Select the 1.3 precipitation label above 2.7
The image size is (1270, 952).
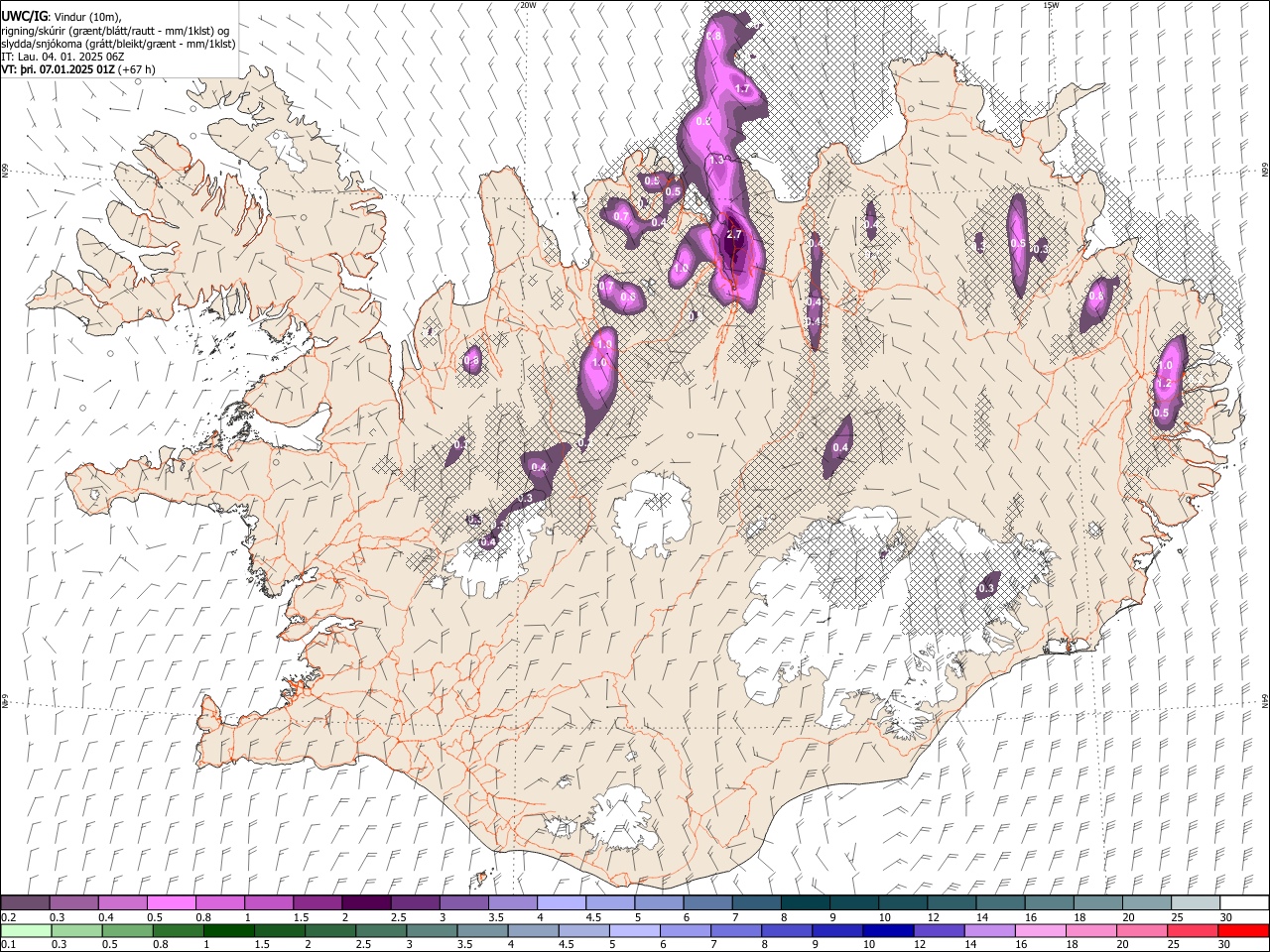pos(717,160)
